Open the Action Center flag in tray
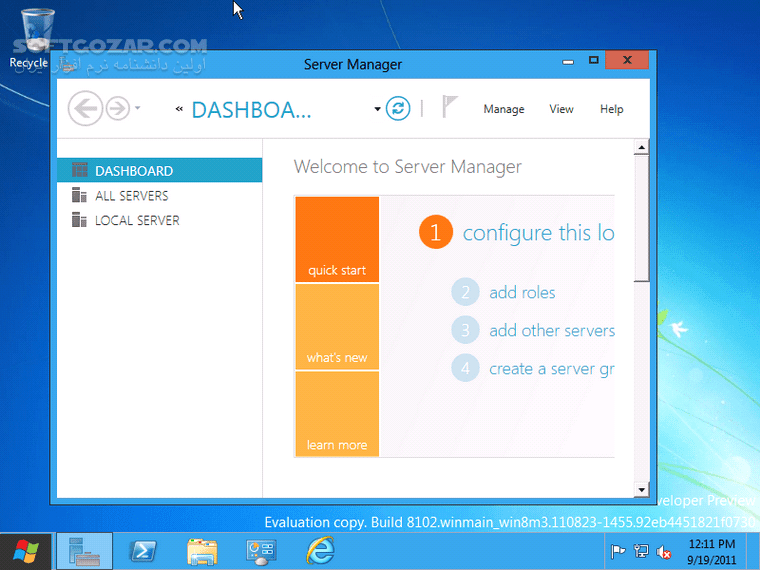This screenshot has height=570, width=760. [618, 552]
